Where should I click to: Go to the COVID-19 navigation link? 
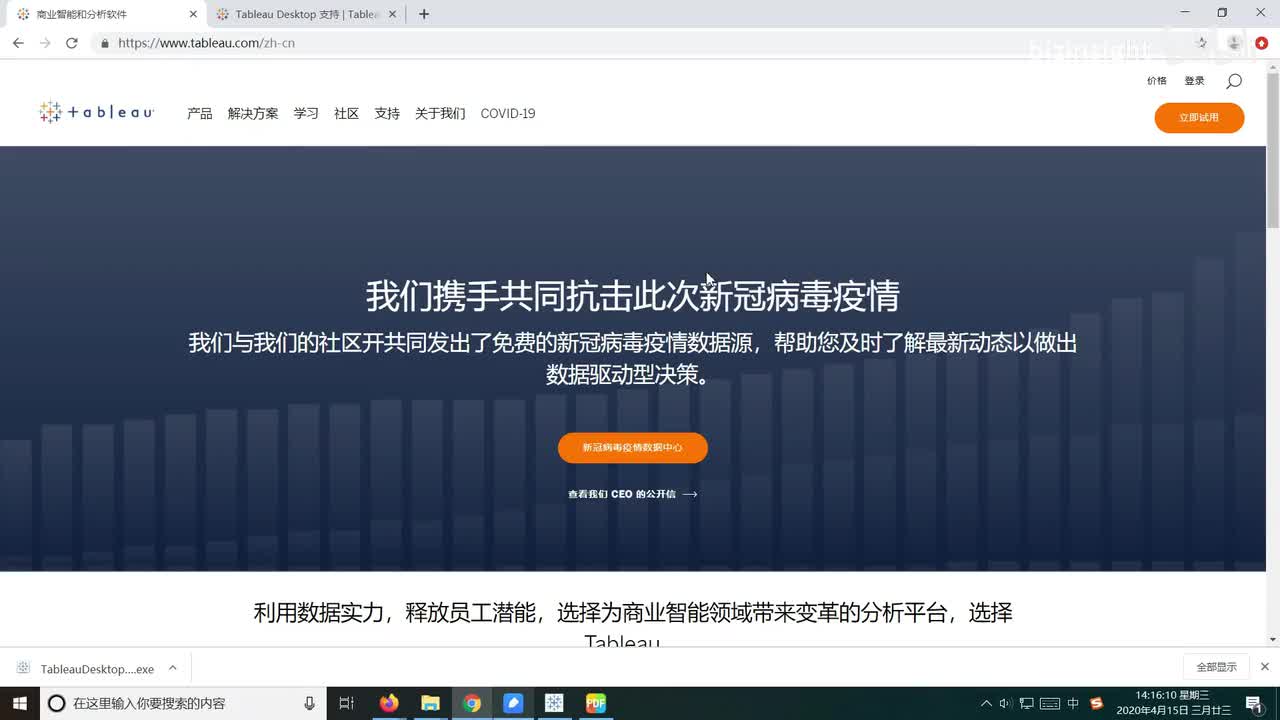[x=508, y=114]
